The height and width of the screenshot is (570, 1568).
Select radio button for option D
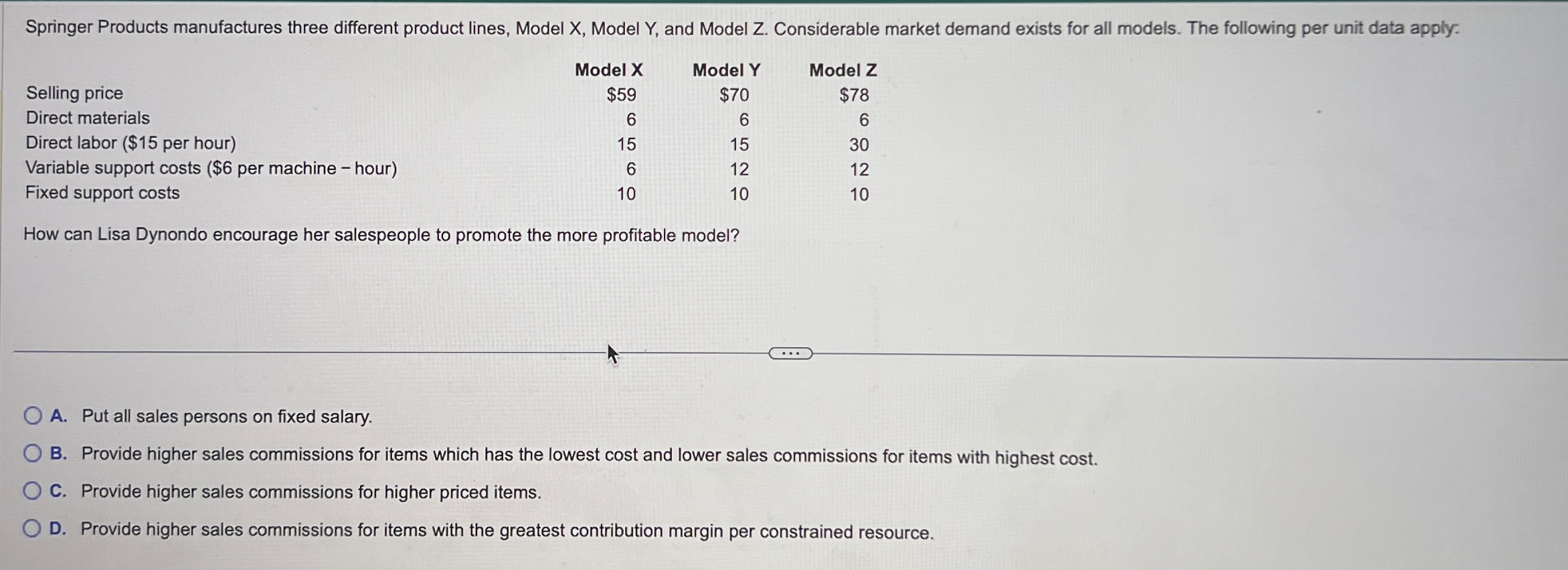click(x=32, y=529)
